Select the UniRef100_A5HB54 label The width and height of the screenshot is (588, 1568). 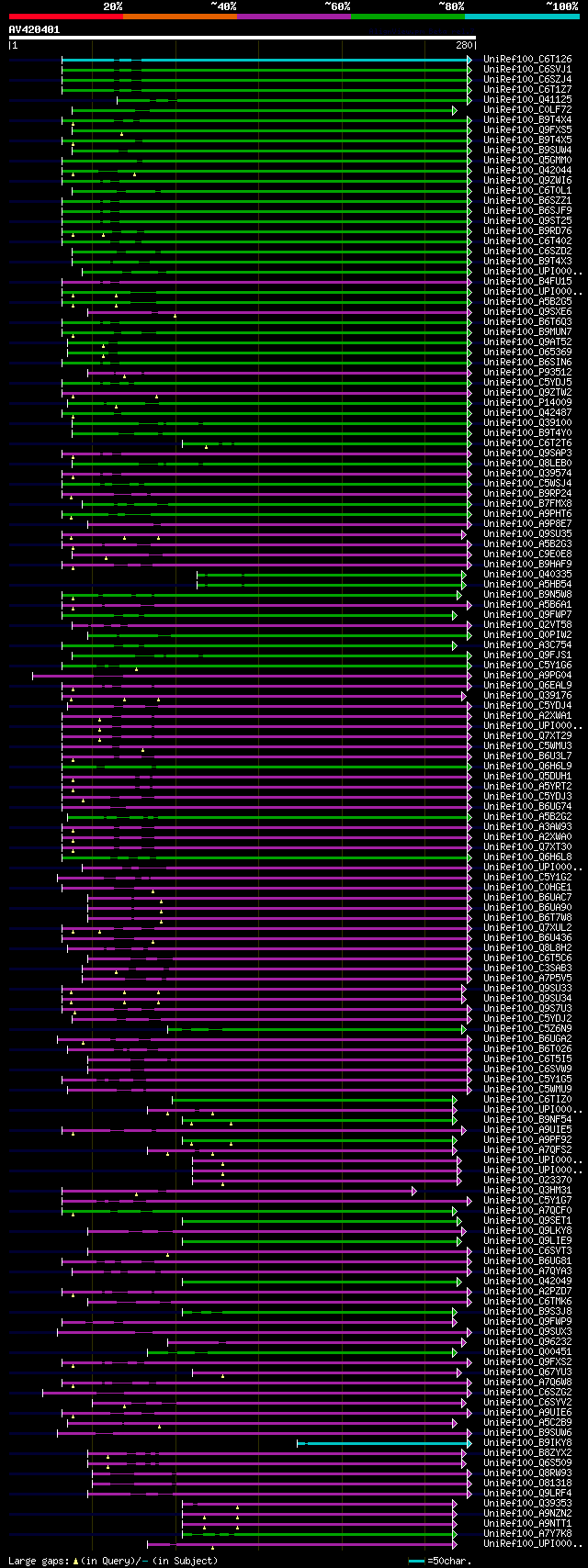527,585
